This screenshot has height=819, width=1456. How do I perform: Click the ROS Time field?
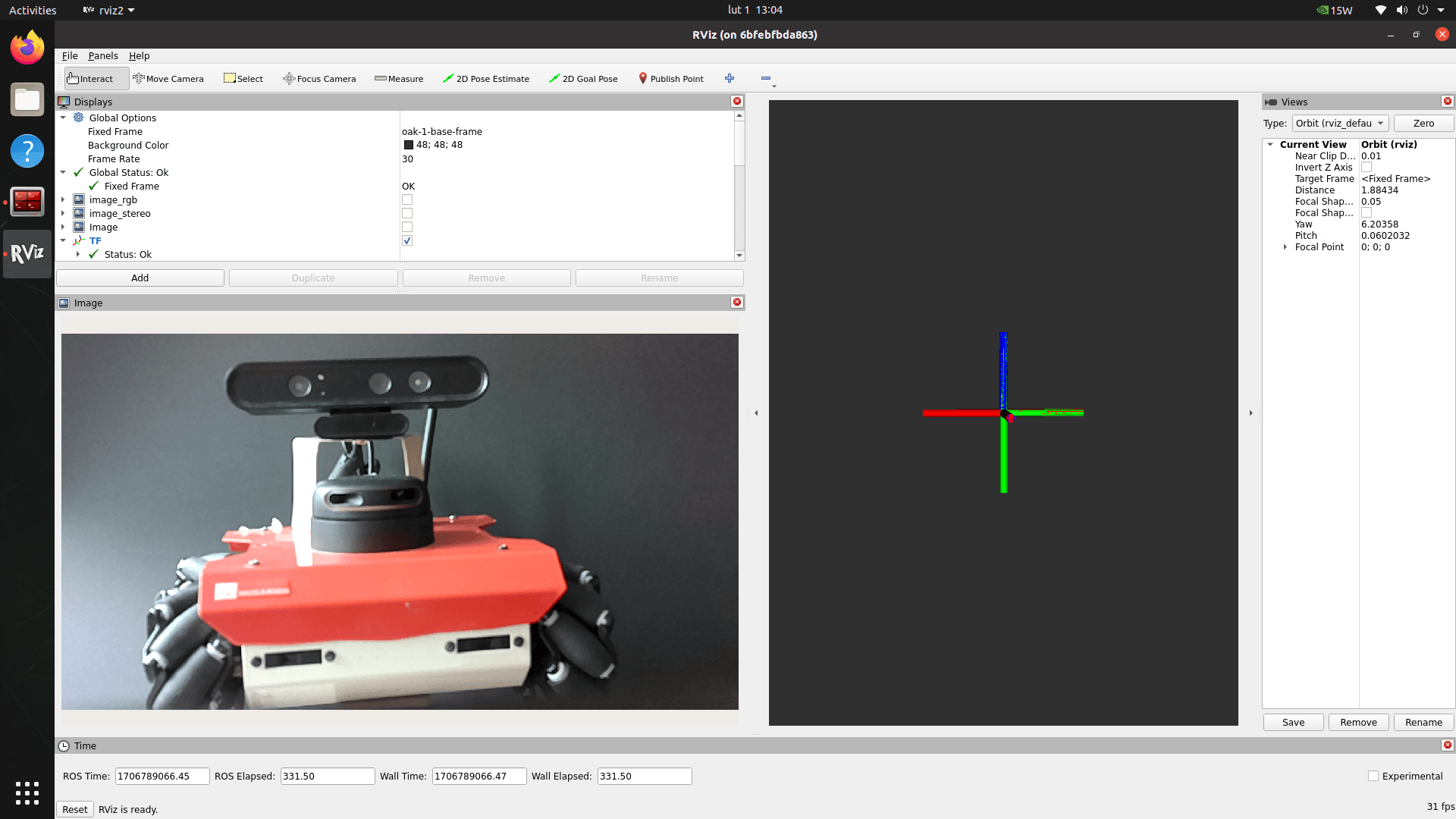[x=162, y=776]
